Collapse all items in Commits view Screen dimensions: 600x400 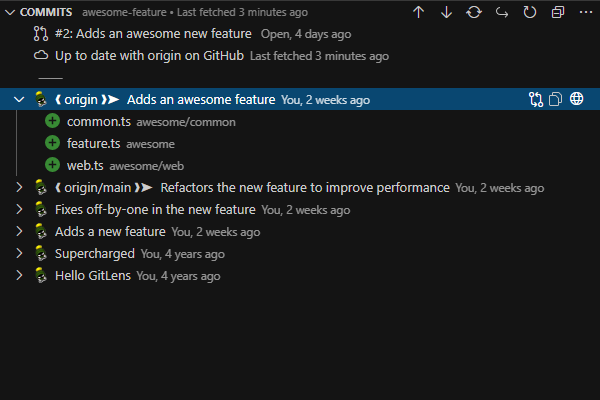558,12
